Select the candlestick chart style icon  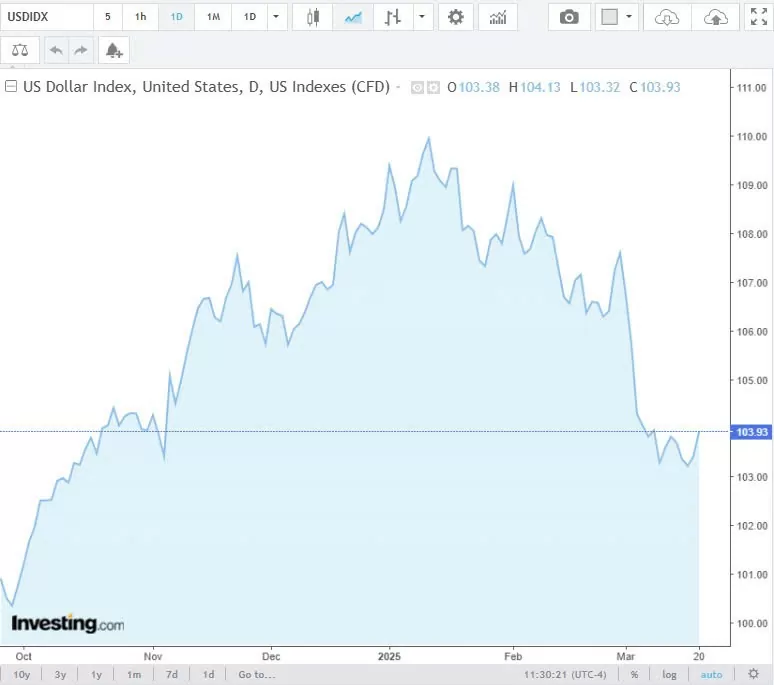click(313, 17)
